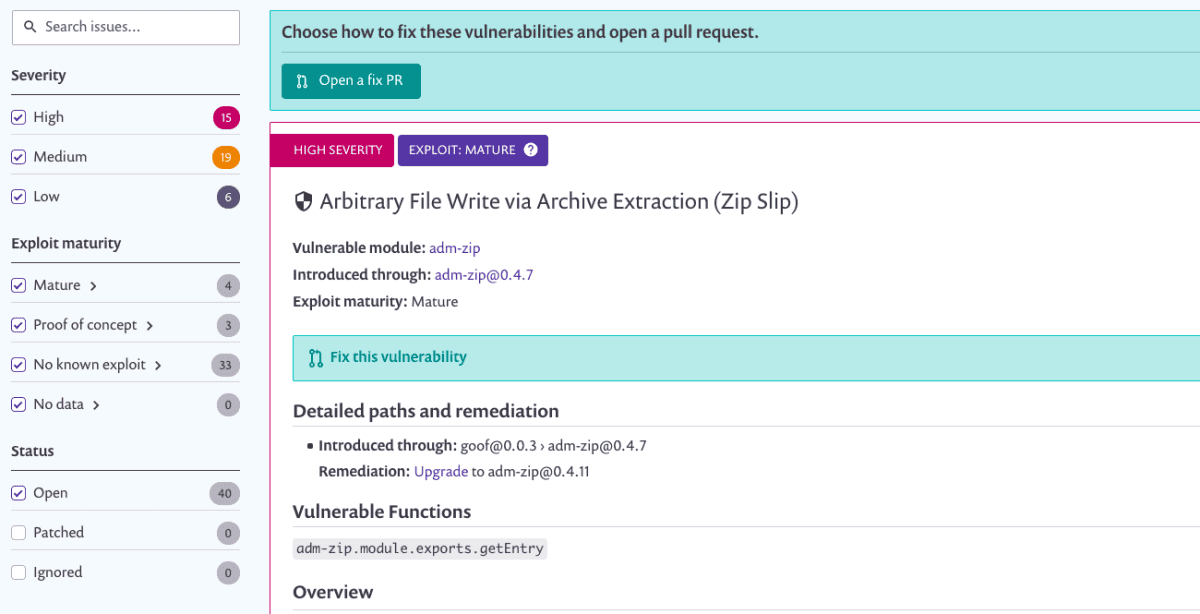Click the Upgrade remediation link
This screenshot has height=614, width=1200.
[440, 471]
